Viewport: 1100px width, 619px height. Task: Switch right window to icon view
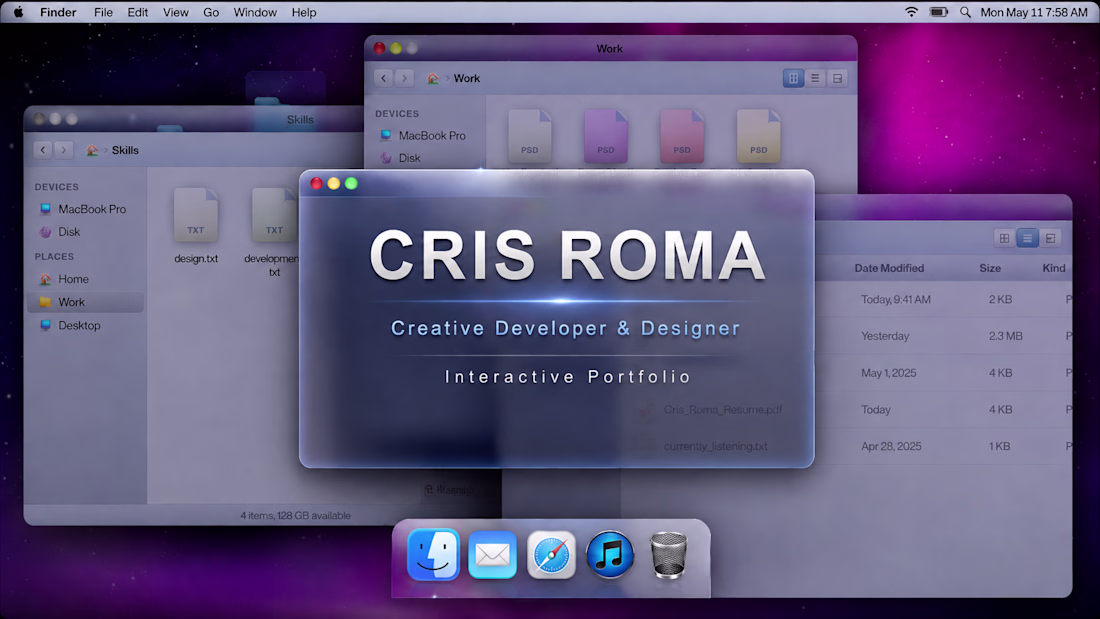(1005, 238)
